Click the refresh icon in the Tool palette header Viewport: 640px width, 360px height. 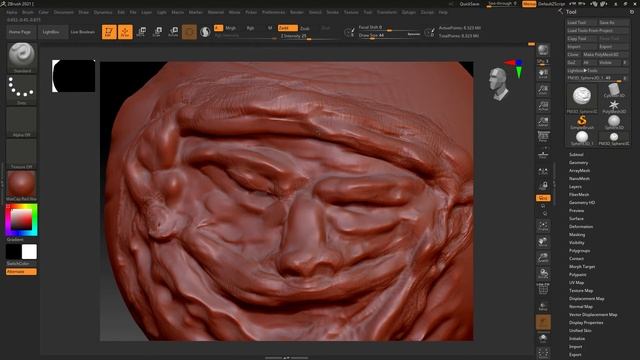(x=632, y=12)
